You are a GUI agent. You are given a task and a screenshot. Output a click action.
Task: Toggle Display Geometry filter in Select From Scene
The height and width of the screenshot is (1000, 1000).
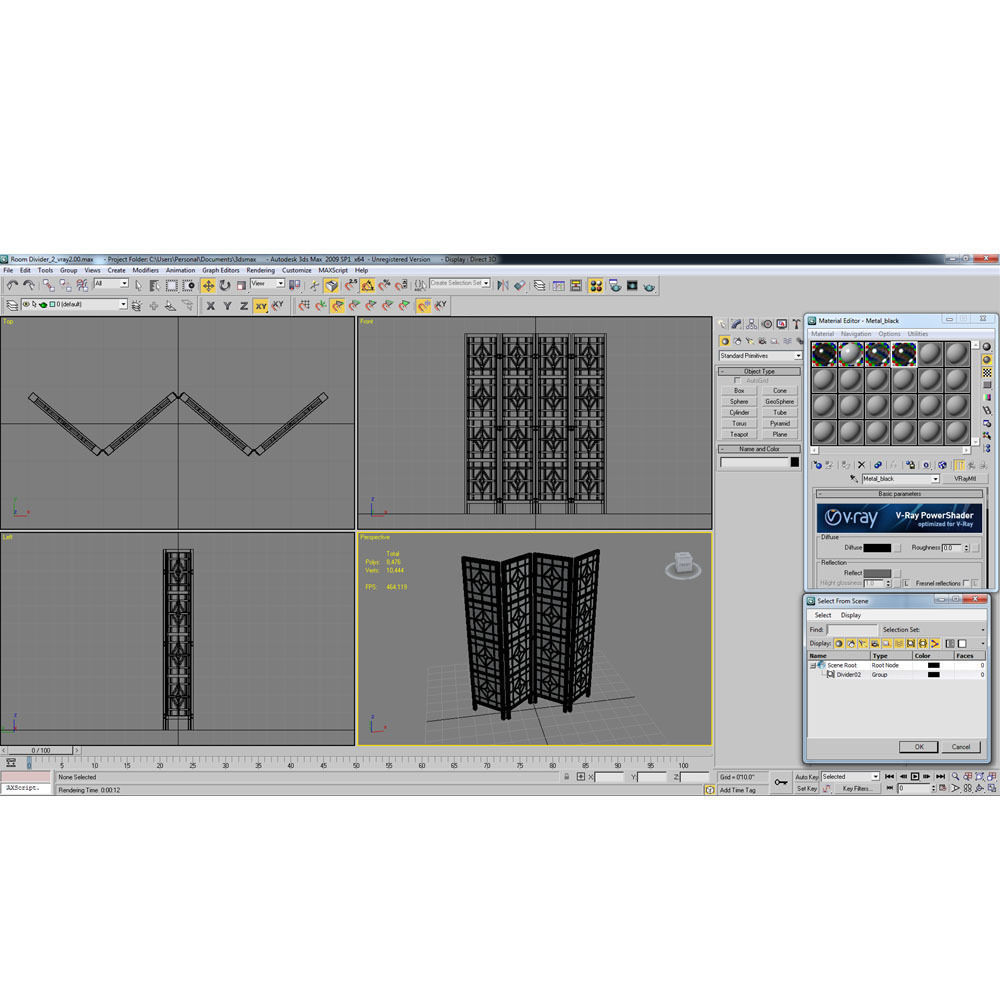click(x=839, y=643)
